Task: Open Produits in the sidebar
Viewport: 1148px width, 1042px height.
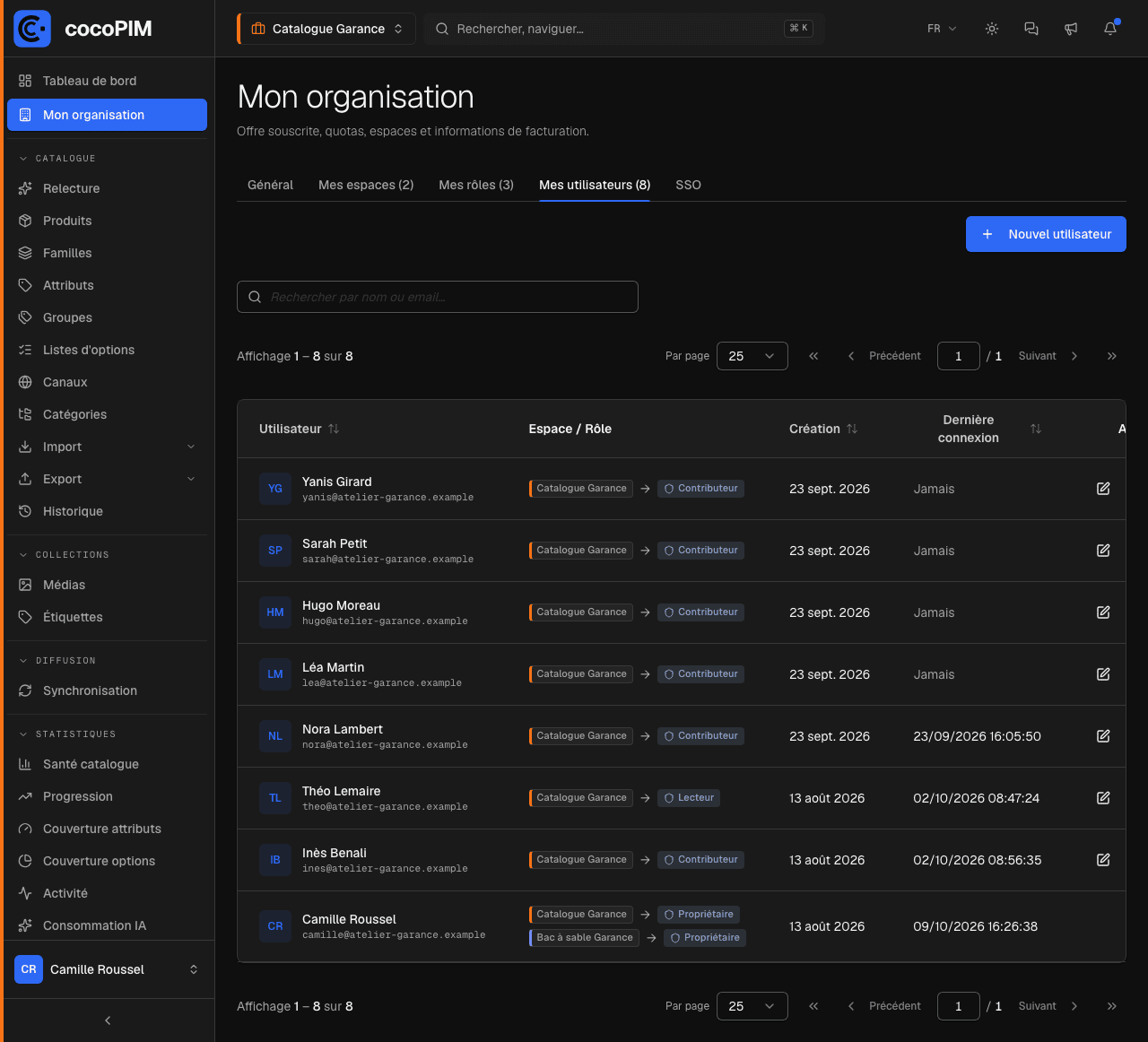Action: coord(108,221)
